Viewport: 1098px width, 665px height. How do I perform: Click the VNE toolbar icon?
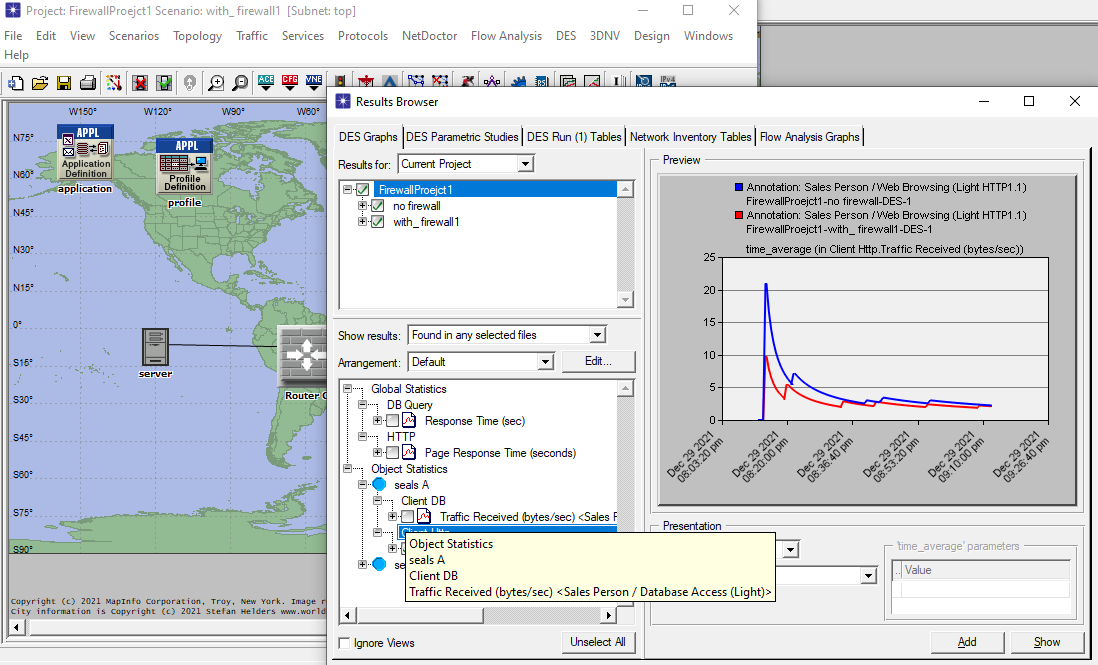(x=314, y=83)
